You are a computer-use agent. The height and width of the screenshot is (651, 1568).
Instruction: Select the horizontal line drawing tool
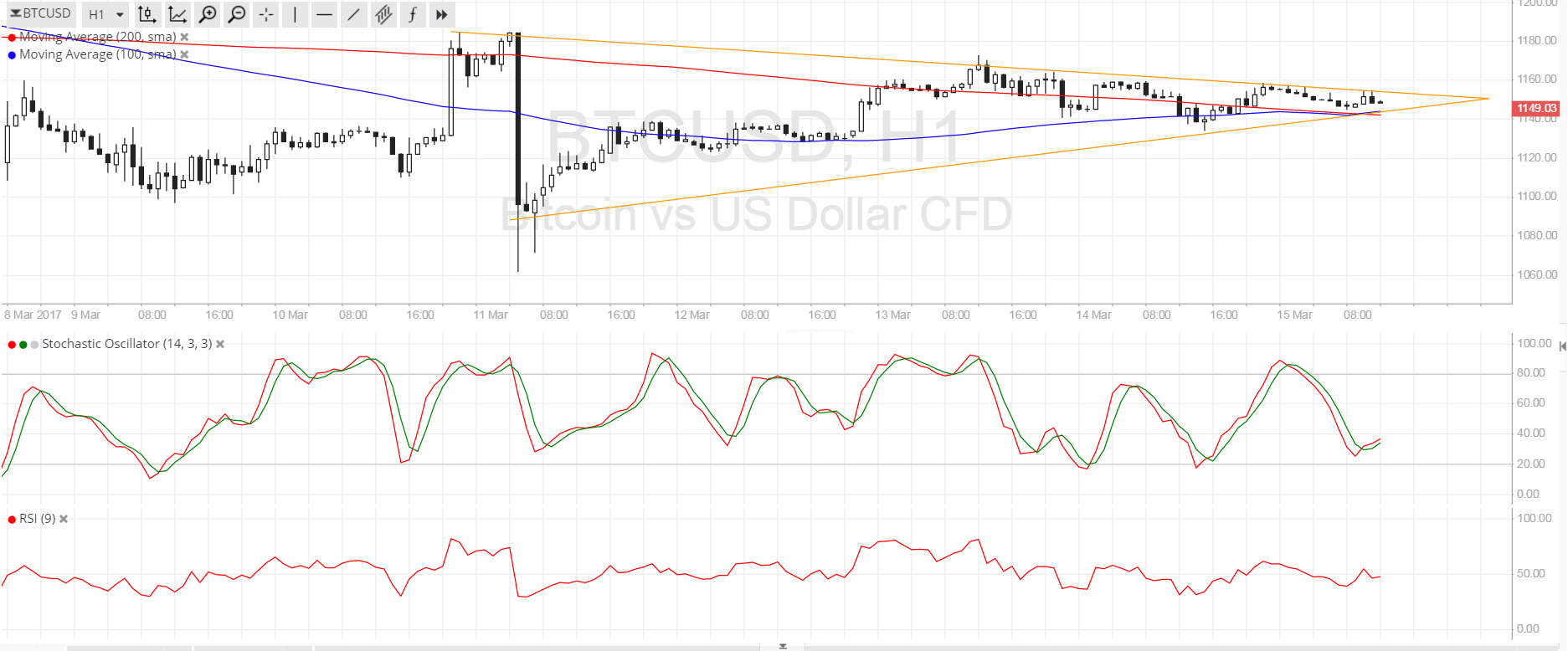[x=324, y=14]
